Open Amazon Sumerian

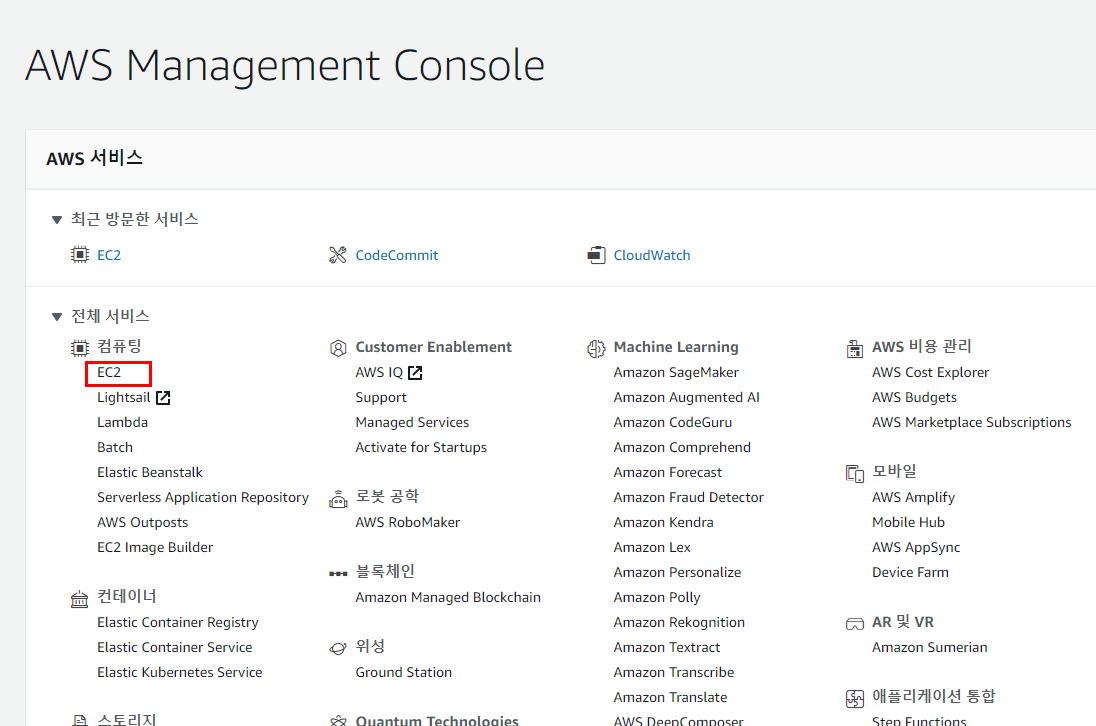point(930,647)
